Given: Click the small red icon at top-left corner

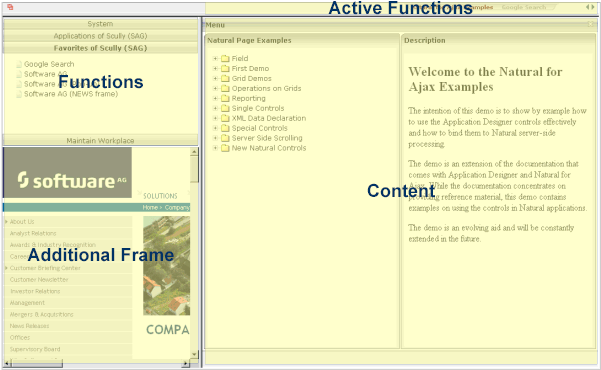Looking at the screenshot, I should [x=10, y=7].
